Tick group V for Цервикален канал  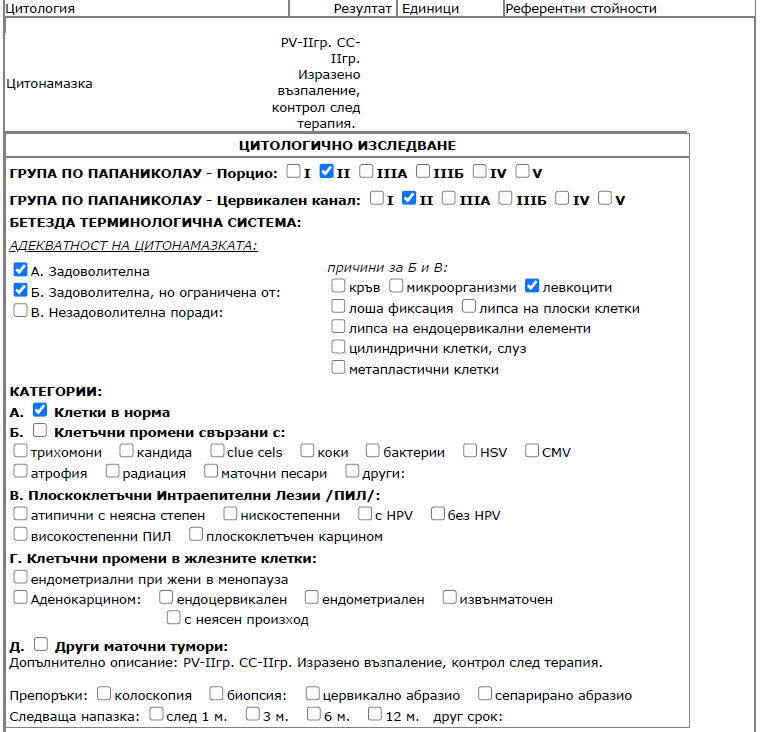pyautogui.click(x=605, y=198)
